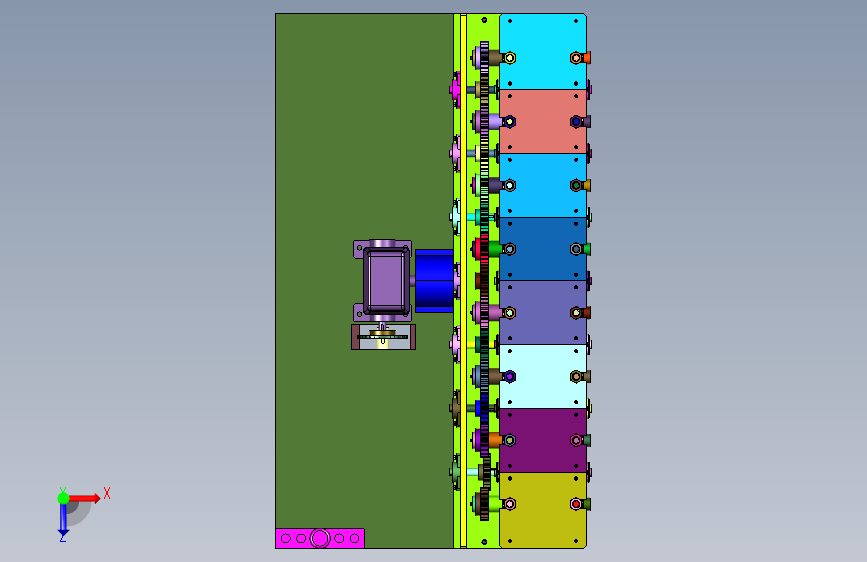This screenshot has height=562, width=867.
Task: Select the cyan top cover panel
Action: coord(543,51)
